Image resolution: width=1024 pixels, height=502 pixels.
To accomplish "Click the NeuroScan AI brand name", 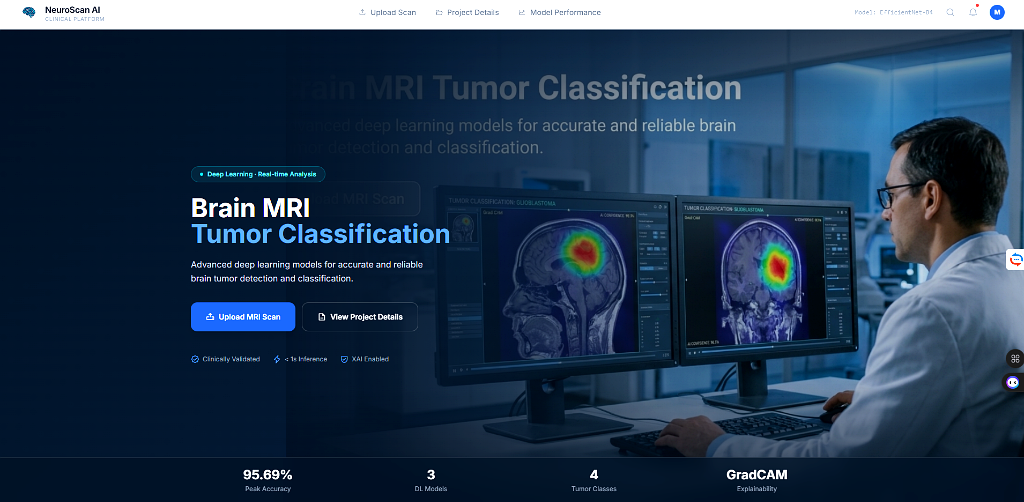I will [72, 10].
